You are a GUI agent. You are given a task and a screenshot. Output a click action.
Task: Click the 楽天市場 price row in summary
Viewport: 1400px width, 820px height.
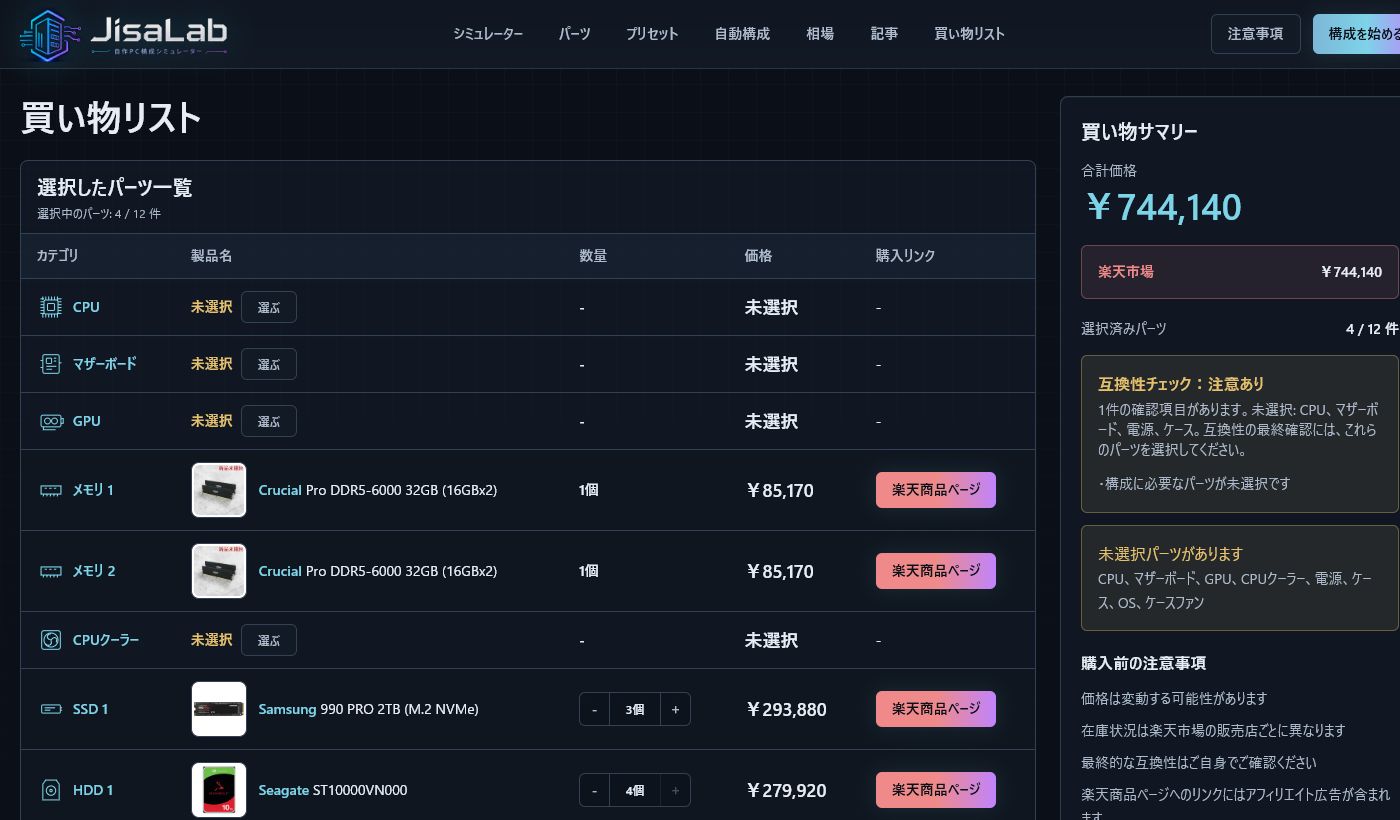click(1240, 272)
